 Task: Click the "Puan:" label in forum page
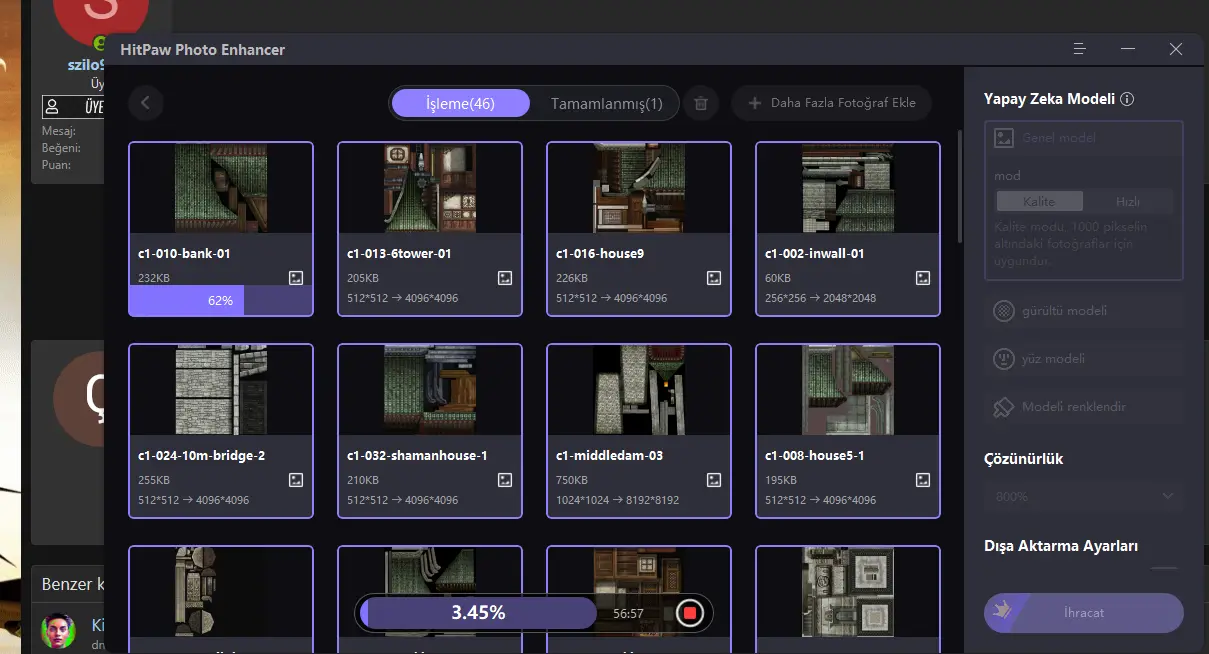(56, 164)
